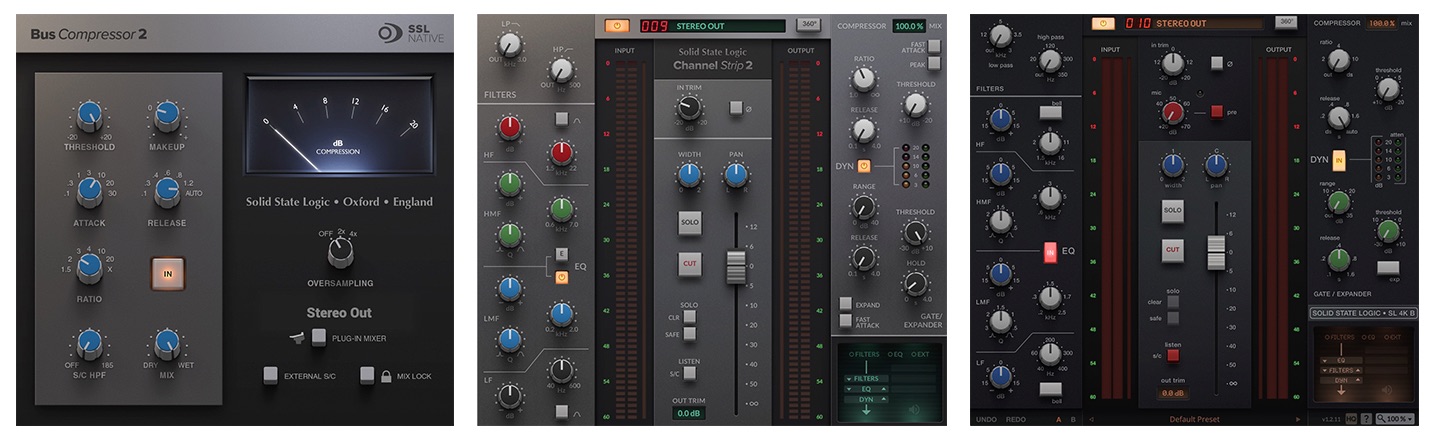Click the red HF gain knob in Channel Strip 2
Screen dimensions: 1438x438
coord(510,126)
